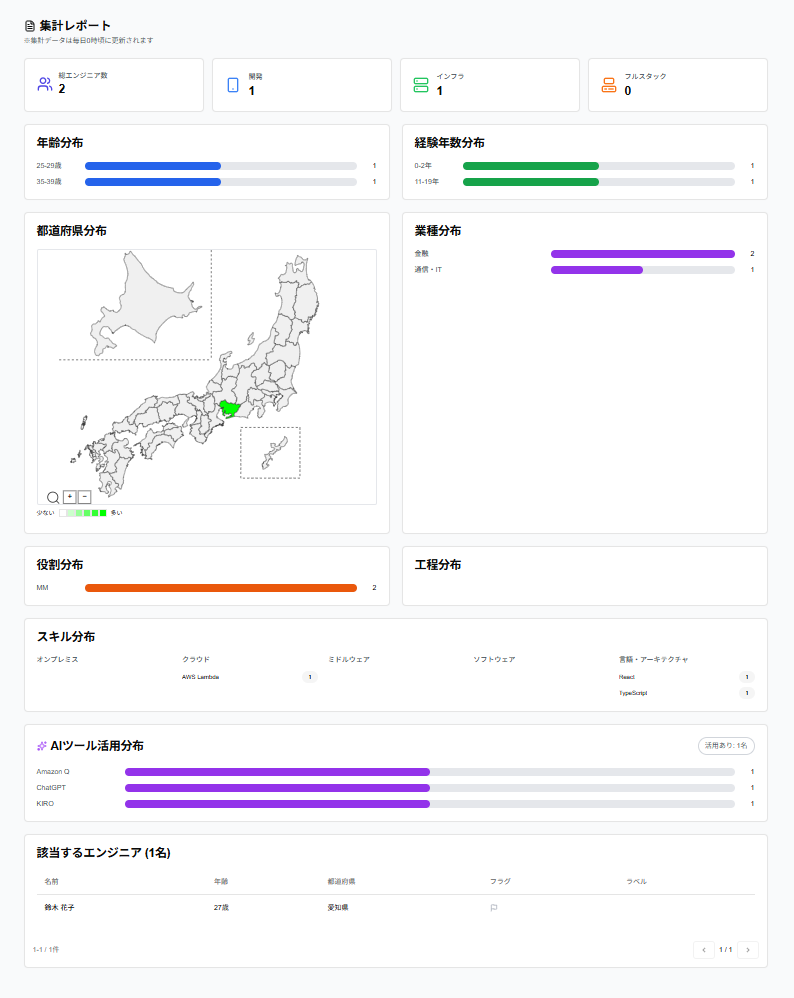This screenshot has width=794, height=998.
Task: Click the TypeScript skill entry
Action: [x=633, y=693]
